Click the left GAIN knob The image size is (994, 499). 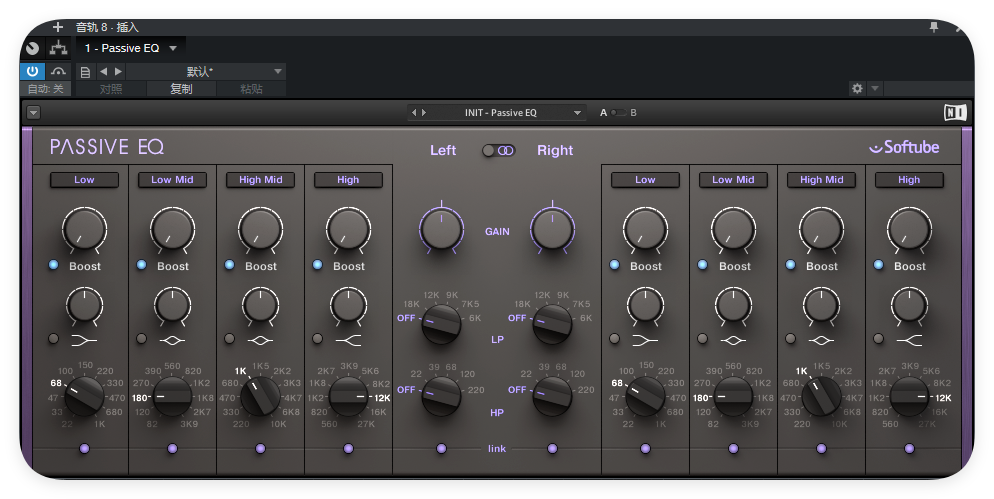click(442, 230)
